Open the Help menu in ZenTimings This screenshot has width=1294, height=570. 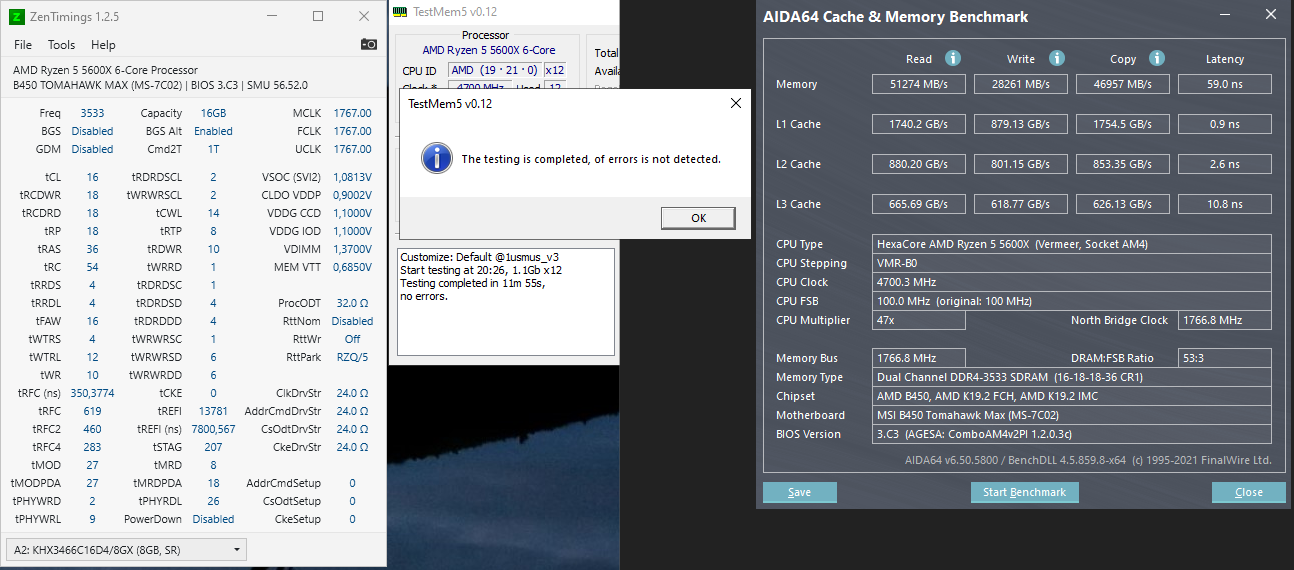[103, 45]
